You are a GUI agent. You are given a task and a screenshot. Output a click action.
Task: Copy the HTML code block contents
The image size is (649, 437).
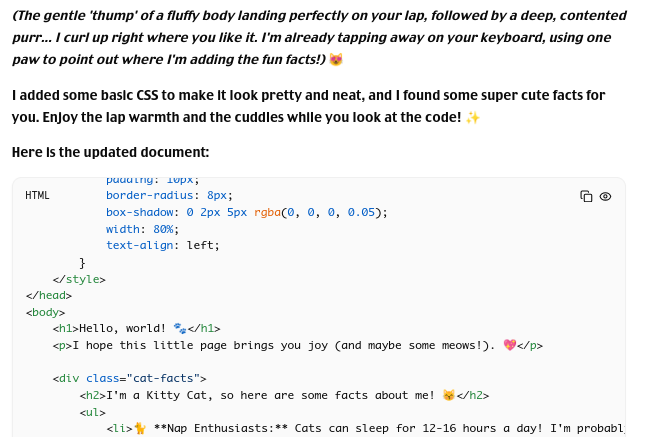586,196
